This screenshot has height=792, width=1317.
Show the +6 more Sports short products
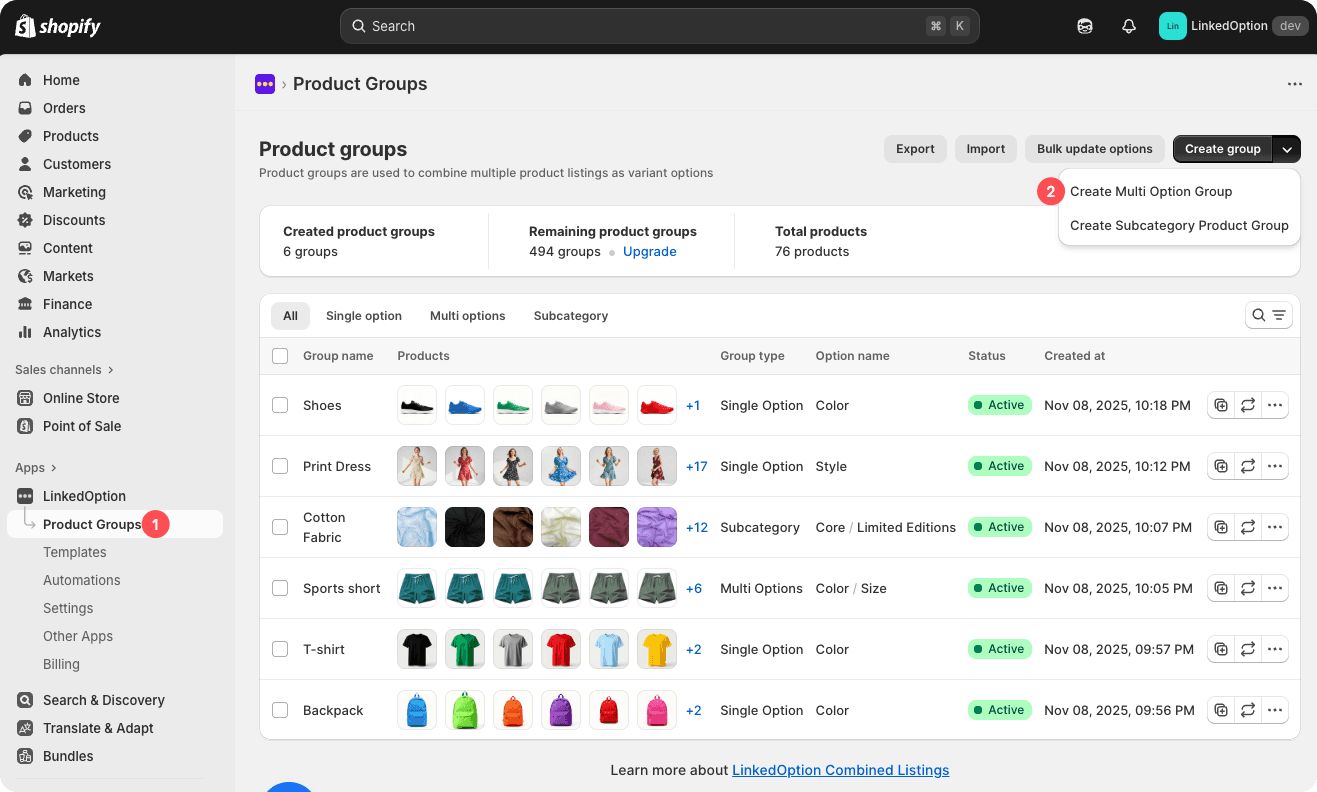click(x=694, y=588)
